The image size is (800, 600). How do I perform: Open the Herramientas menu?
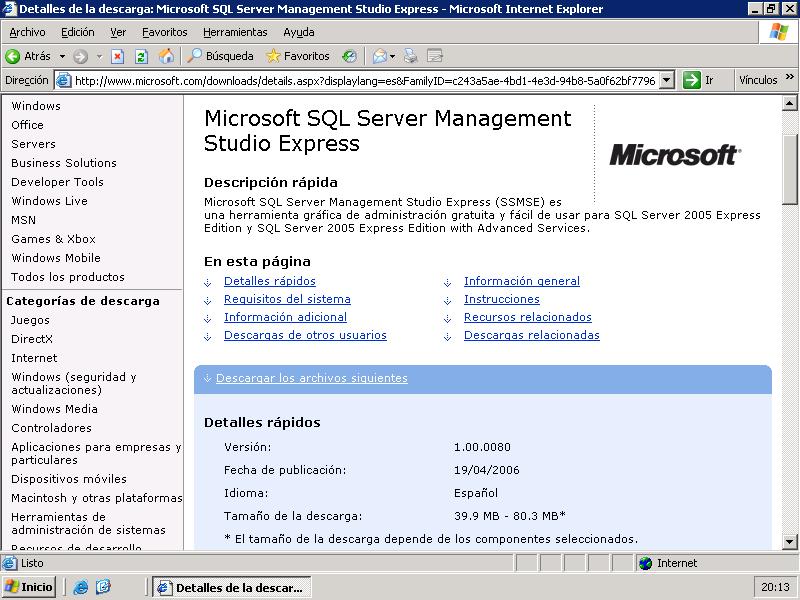pyautogui.click(x=235, y=32)
